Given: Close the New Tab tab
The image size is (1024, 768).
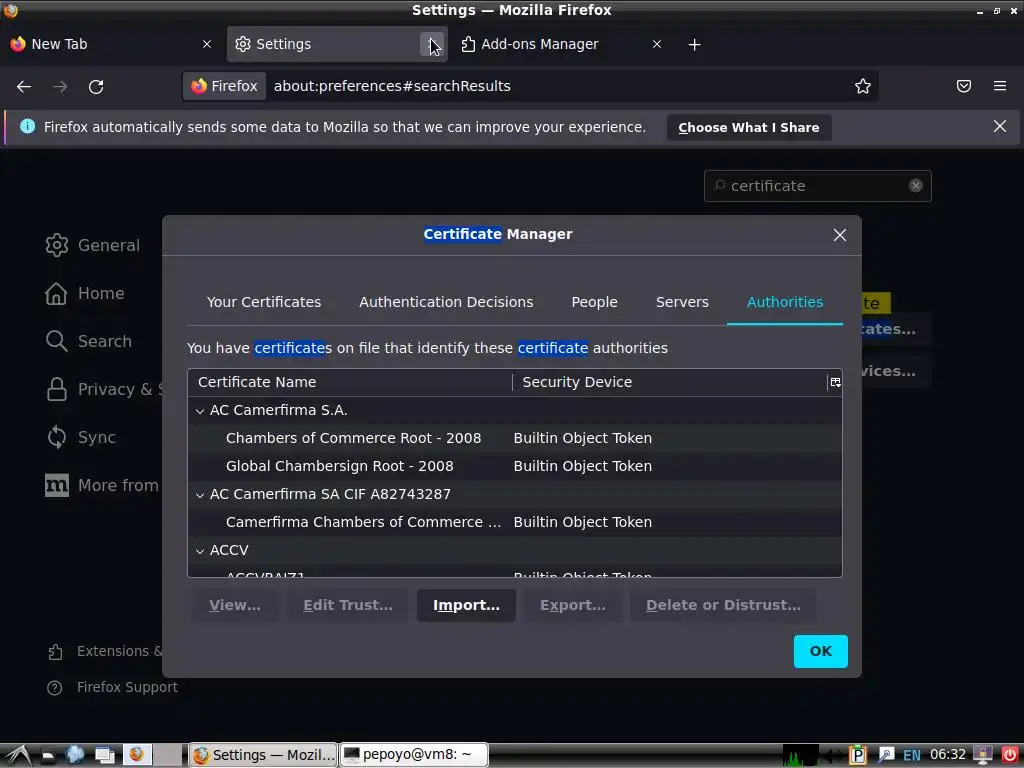Looking at the screenshot, I should 207,44.
